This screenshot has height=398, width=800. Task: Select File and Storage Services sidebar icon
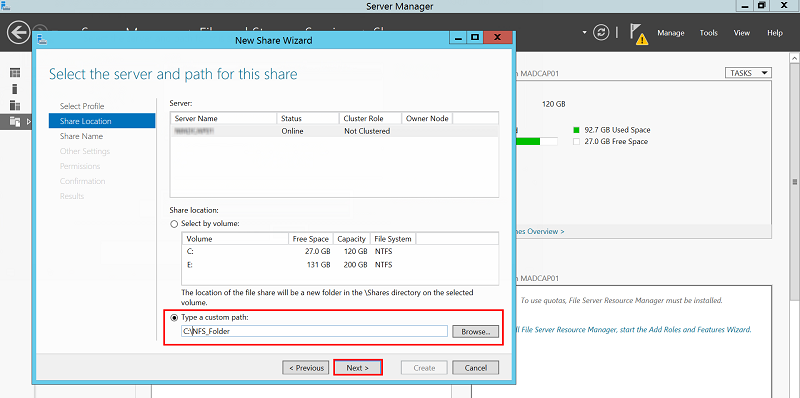pos(15,121)
